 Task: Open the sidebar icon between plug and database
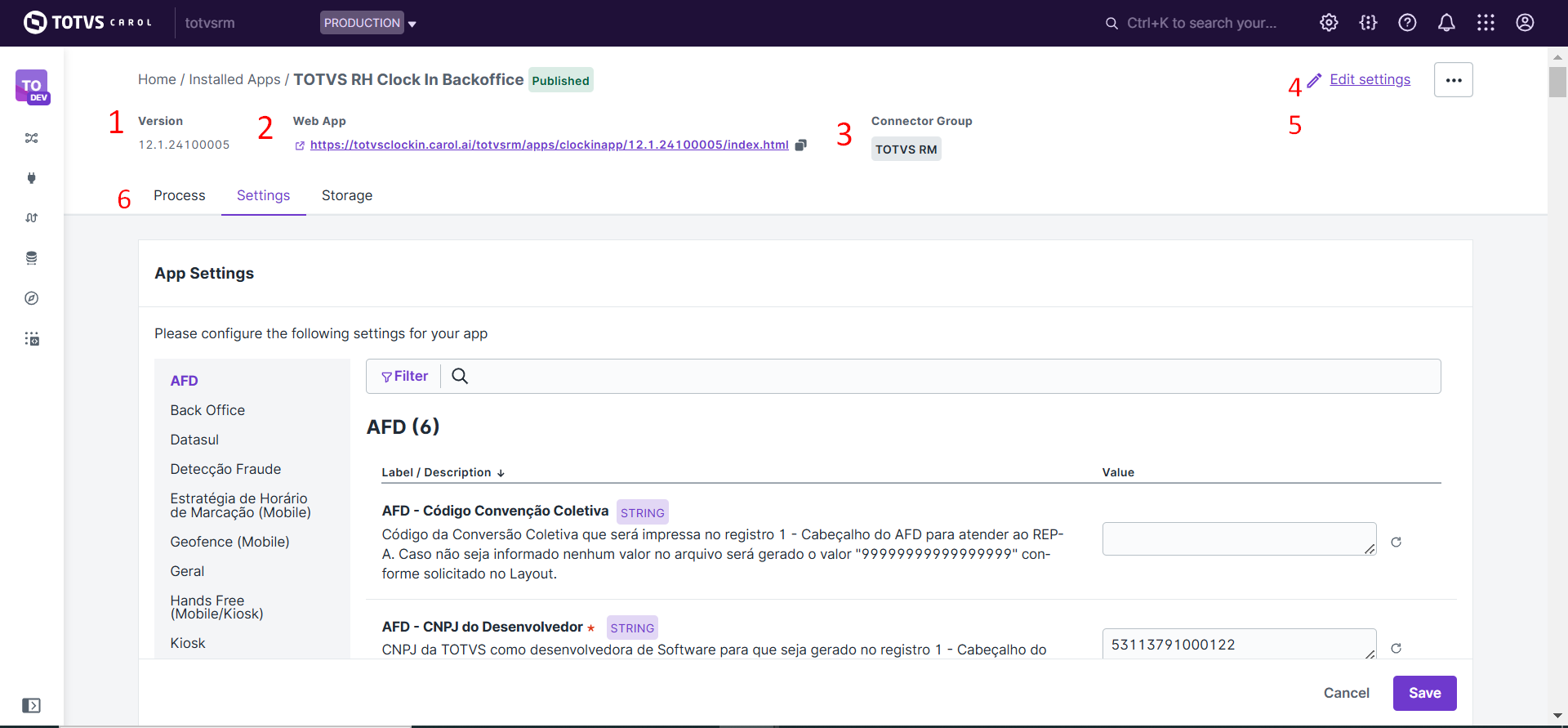tap(32, 218)
